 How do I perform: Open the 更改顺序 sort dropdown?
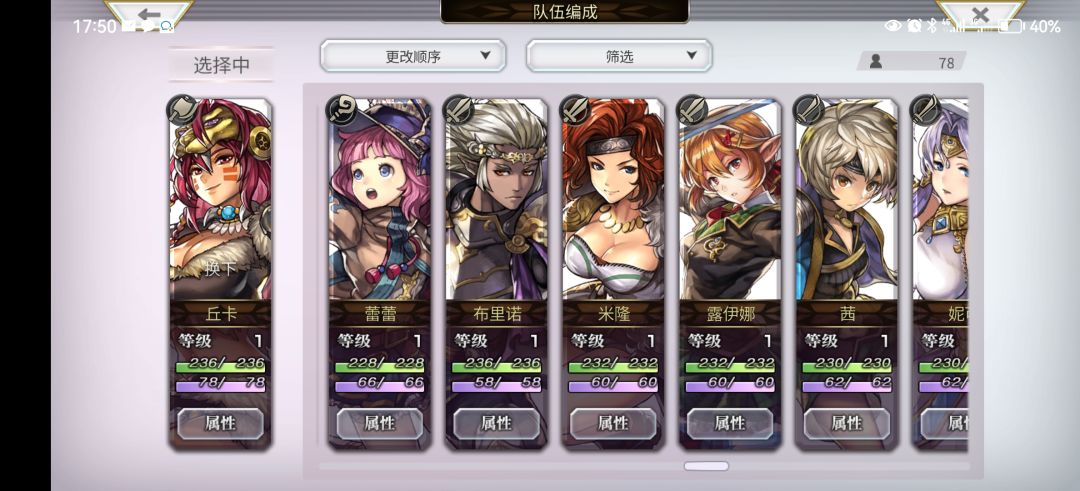pos(413,56)
